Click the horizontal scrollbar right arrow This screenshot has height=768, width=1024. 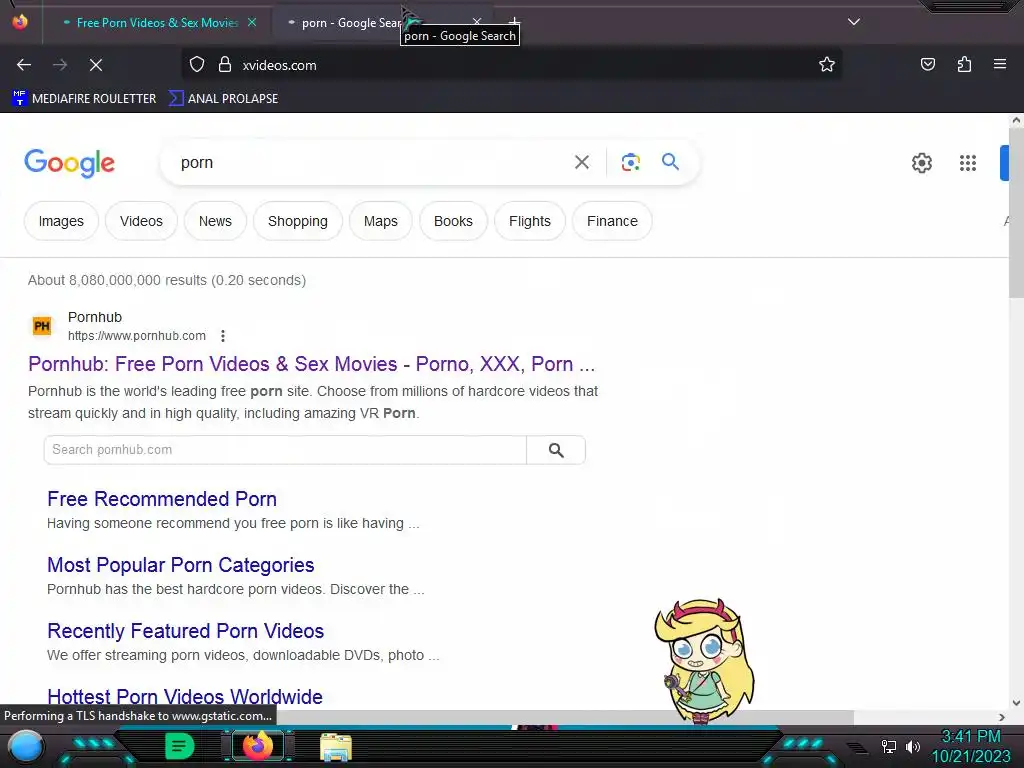coord(1002,717)
